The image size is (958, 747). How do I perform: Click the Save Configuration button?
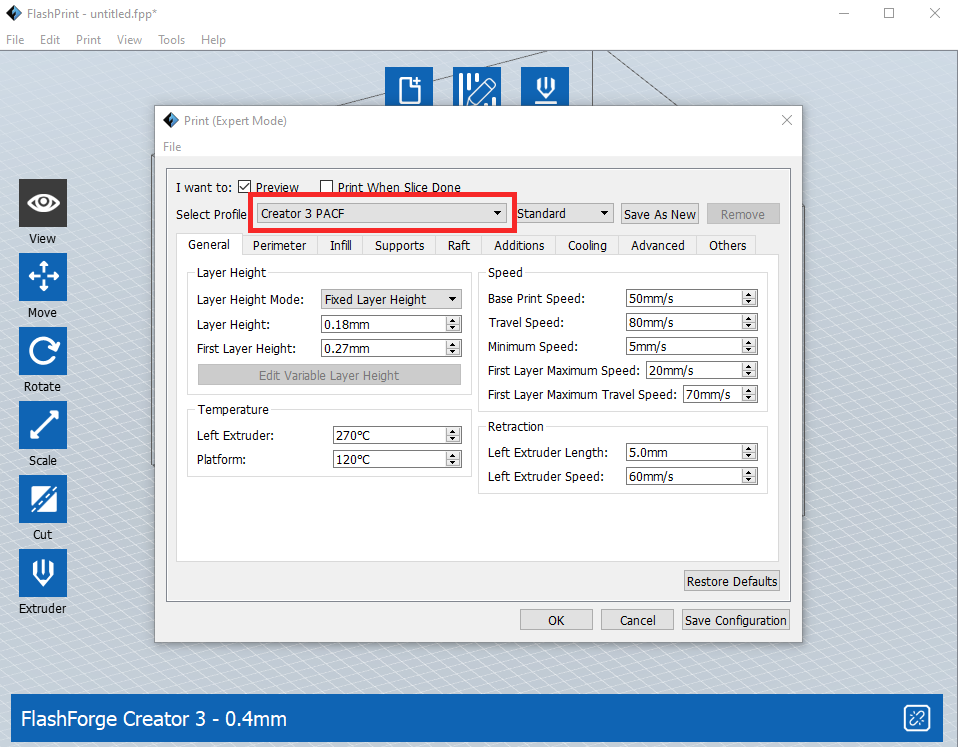point(736,620)
